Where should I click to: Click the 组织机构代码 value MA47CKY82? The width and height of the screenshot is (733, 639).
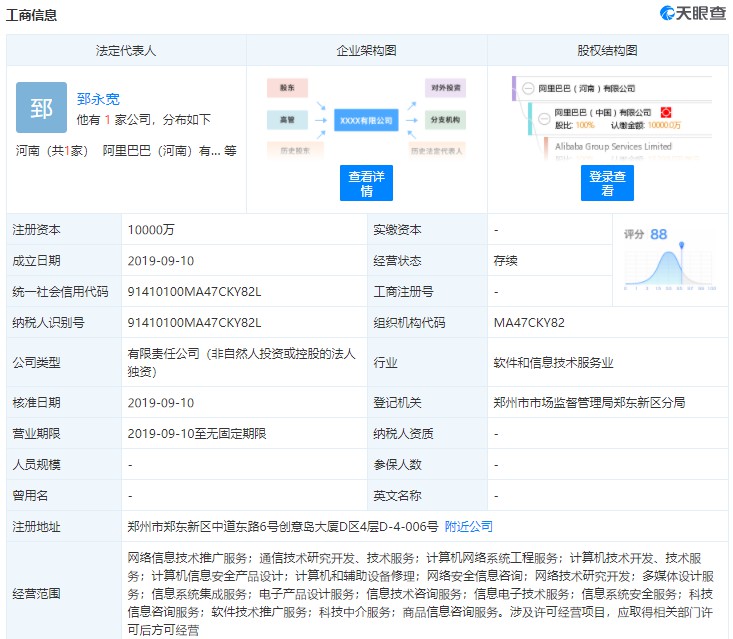529,323
